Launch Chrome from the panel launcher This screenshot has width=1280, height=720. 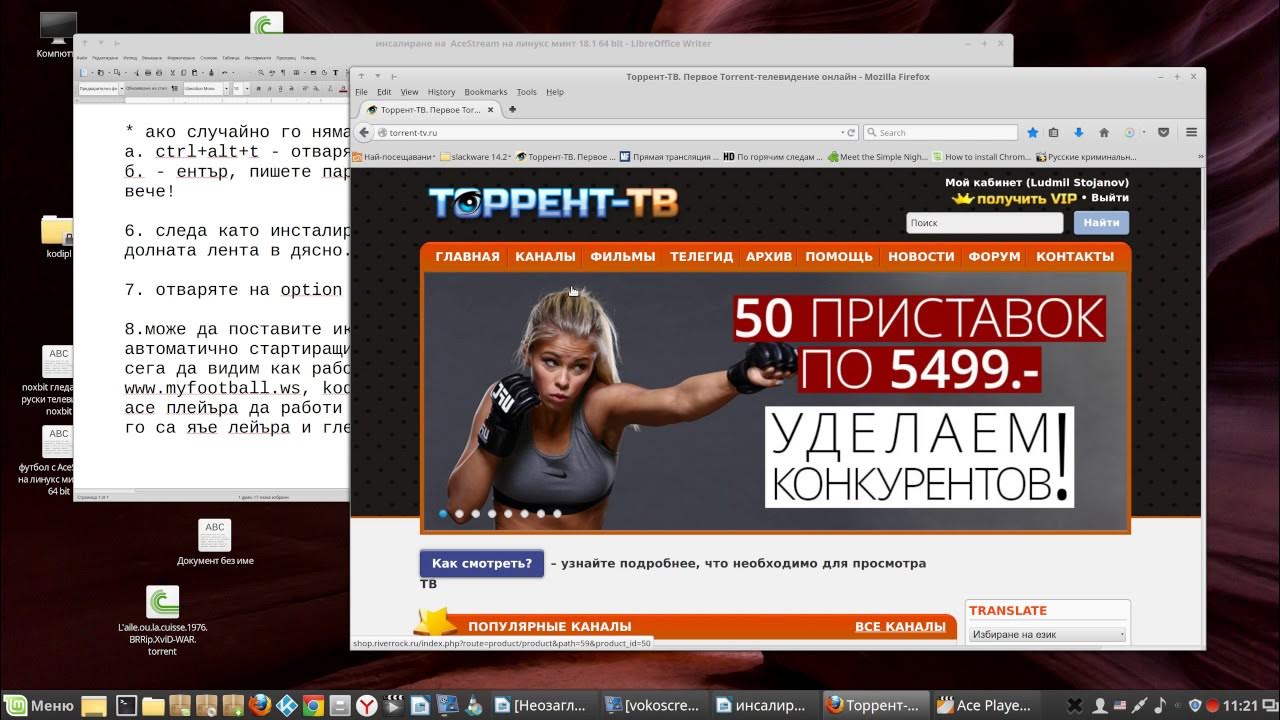tap(312, 705)
